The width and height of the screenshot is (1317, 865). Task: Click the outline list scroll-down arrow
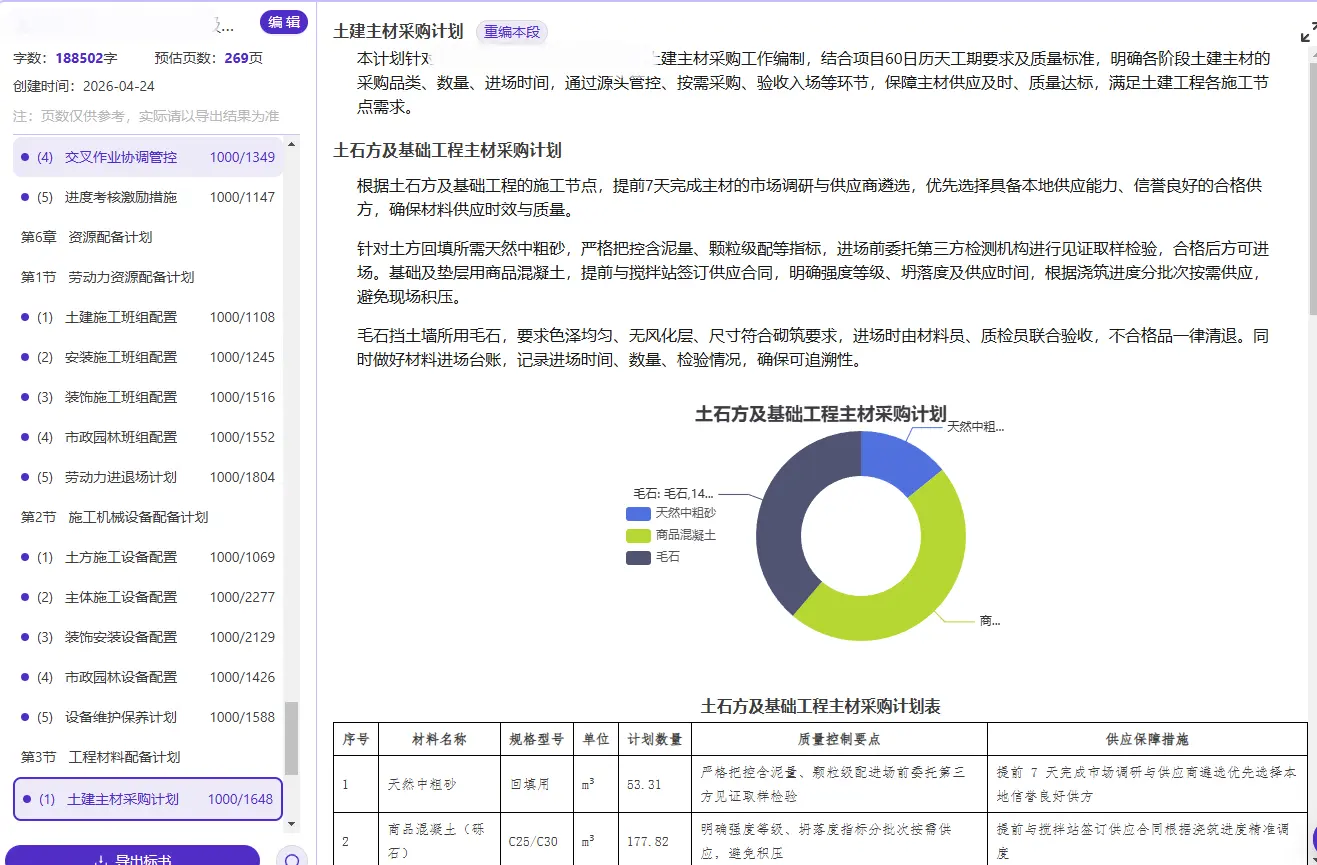coord(292,823)
